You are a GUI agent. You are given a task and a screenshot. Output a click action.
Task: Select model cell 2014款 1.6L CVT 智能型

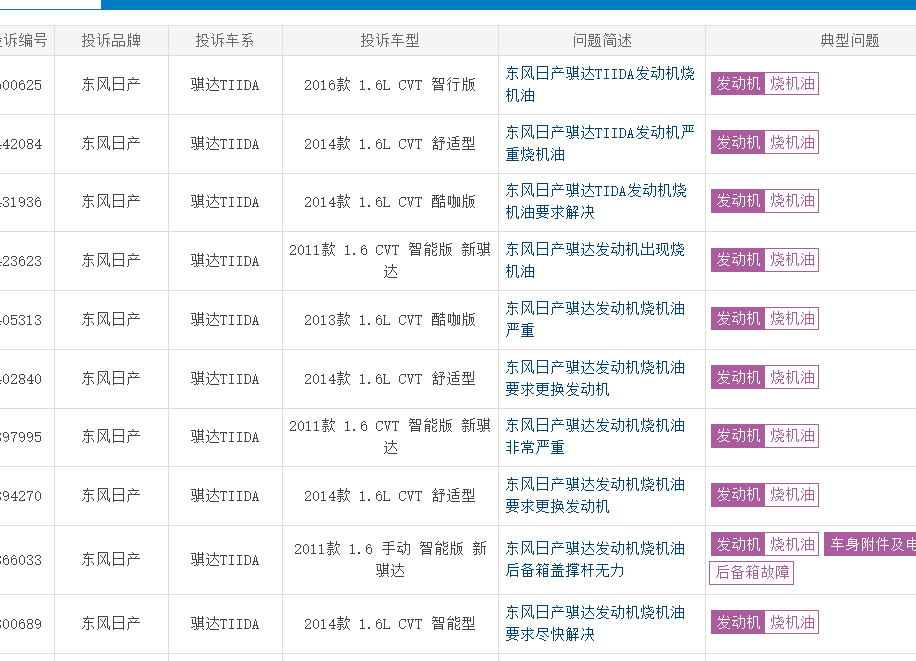click(390, 624)
